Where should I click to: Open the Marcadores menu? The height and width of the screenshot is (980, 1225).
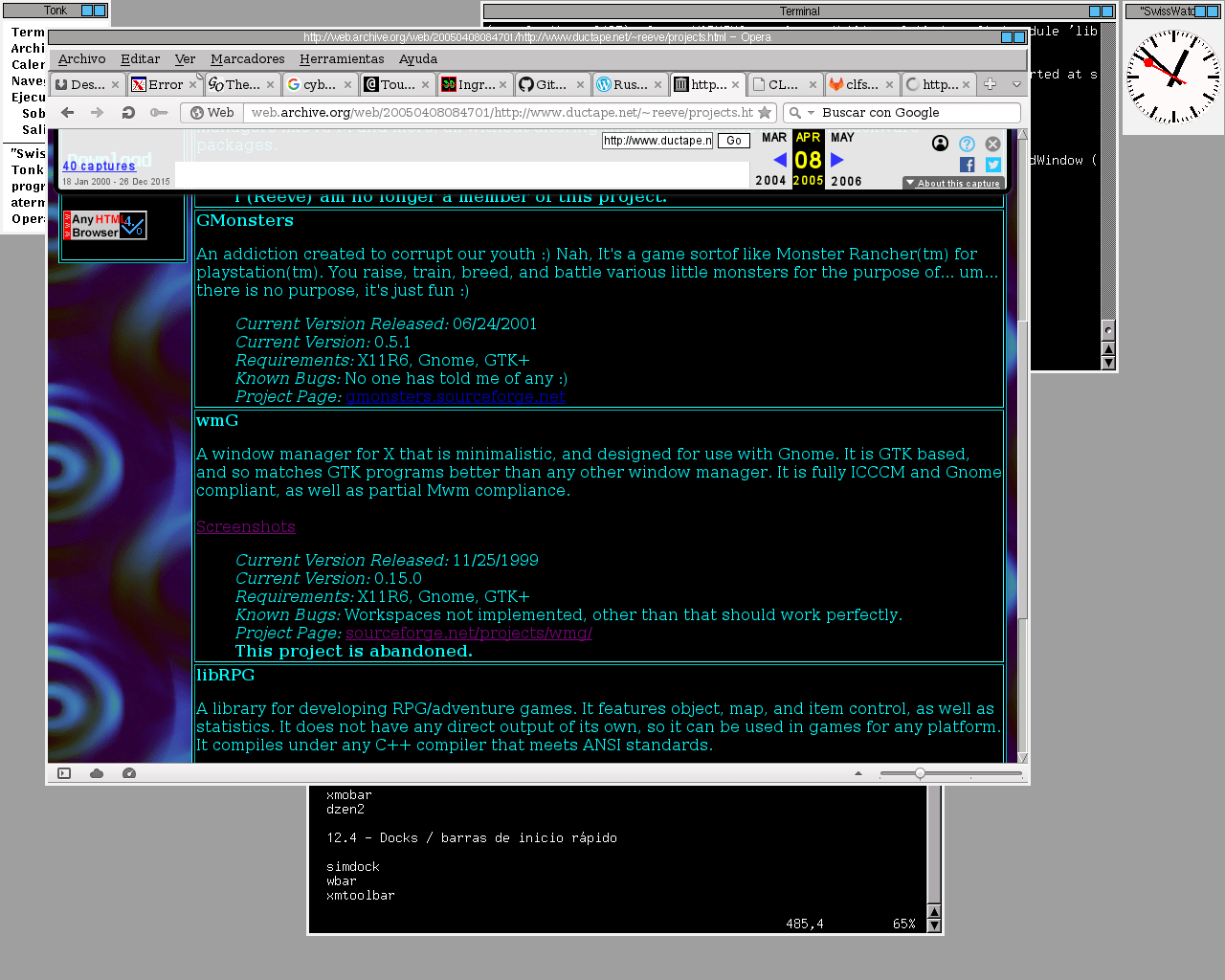(x=247, y=59)
